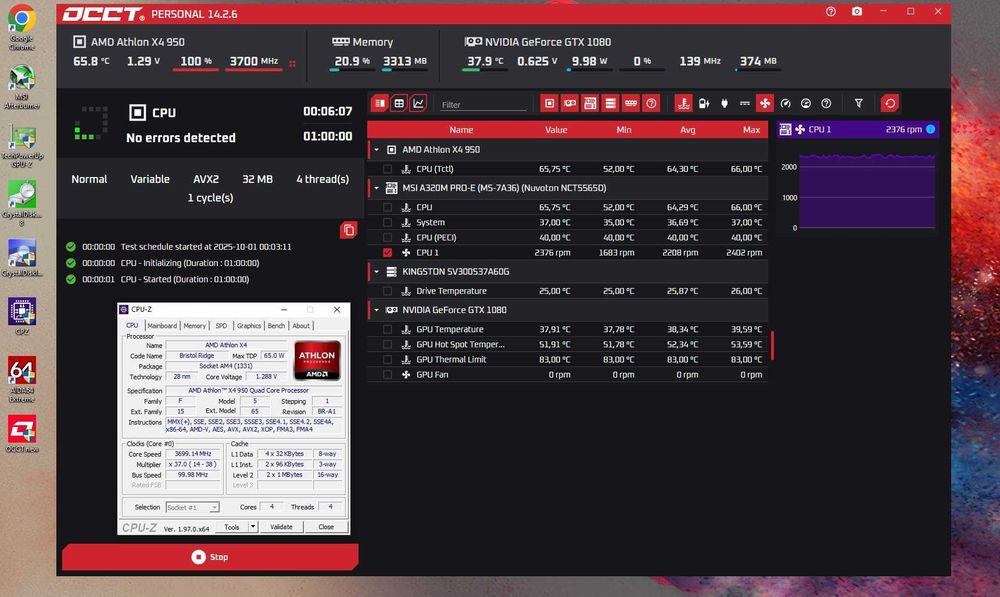Viewport: 1000px width, 597px height.
Task: Switch to CPU-Z About tab
Action: coord(301,325)
